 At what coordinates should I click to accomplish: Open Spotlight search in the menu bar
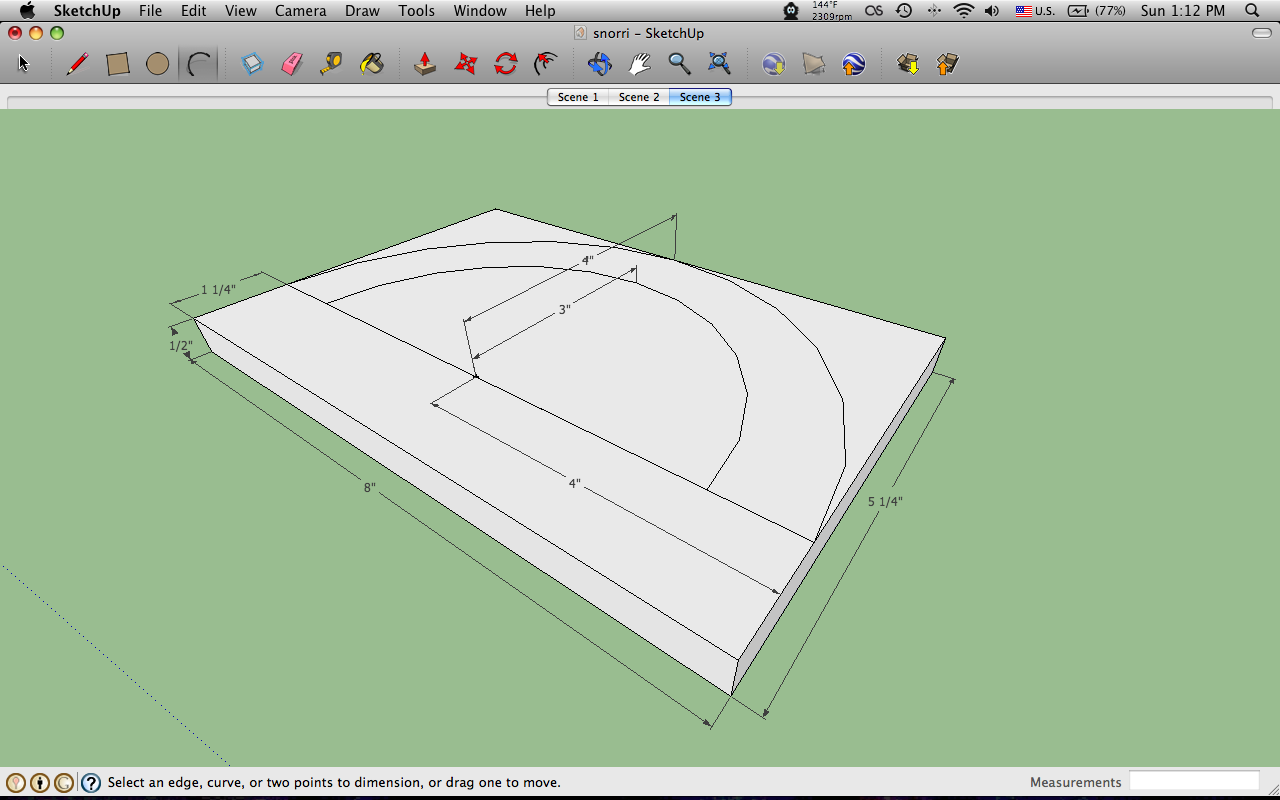click(x=1252, y=11)
